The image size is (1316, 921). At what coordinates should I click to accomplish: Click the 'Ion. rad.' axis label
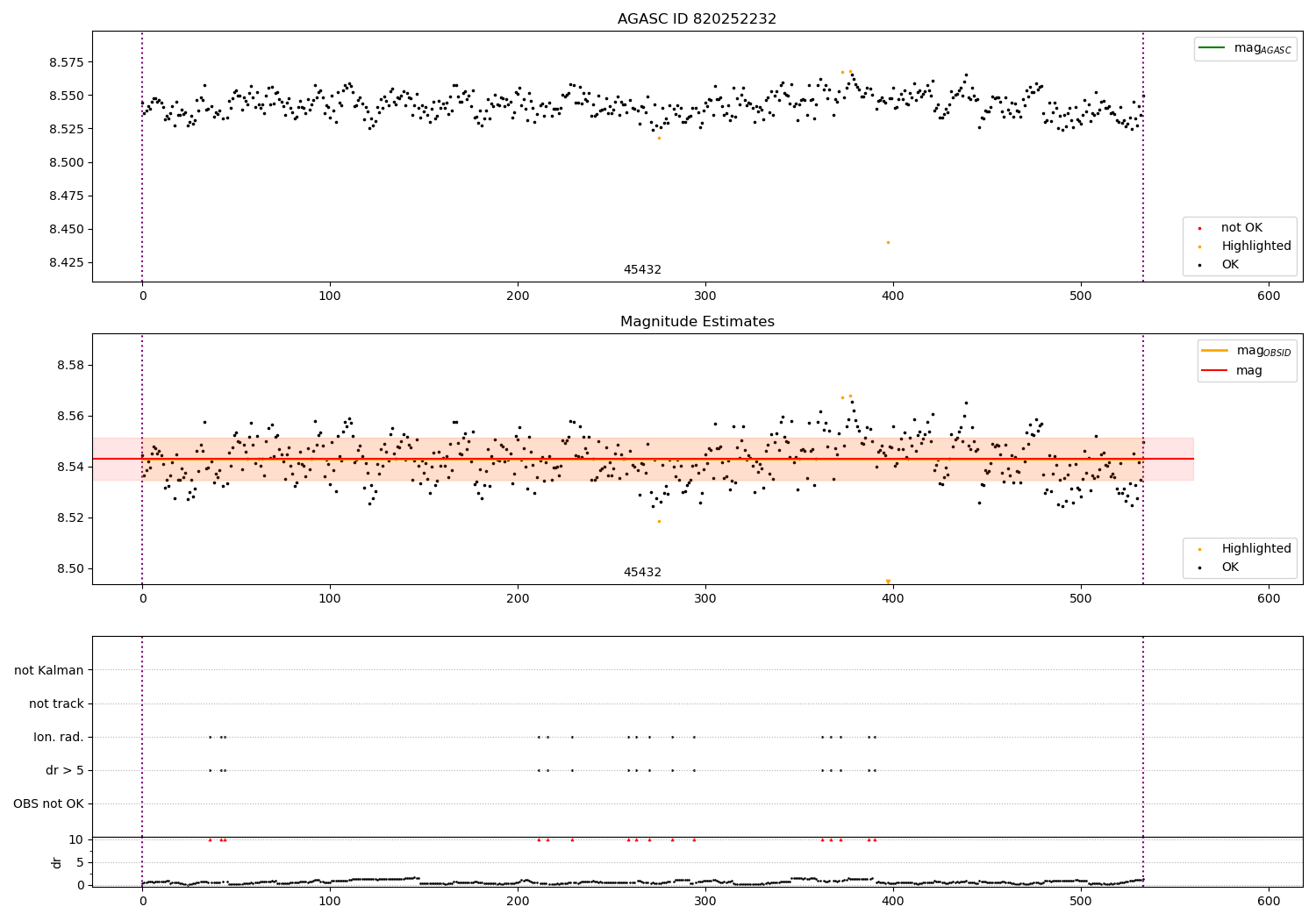pyautogui.click(x=59, y=738)
